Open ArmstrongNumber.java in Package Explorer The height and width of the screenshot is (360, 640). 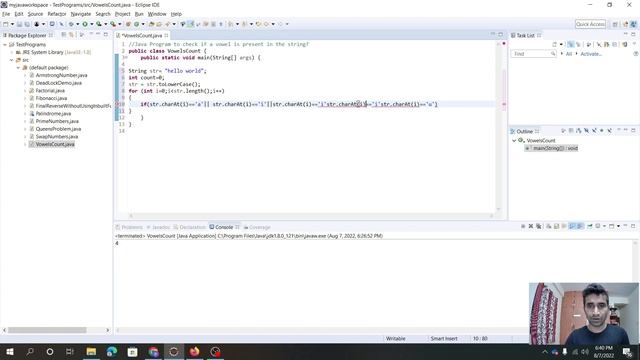(61, 75)
